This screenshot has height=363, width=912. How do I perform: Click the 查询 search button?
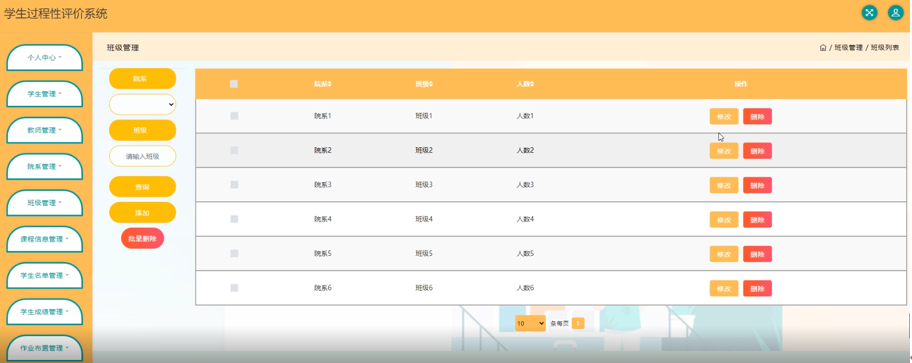(142, 187)
